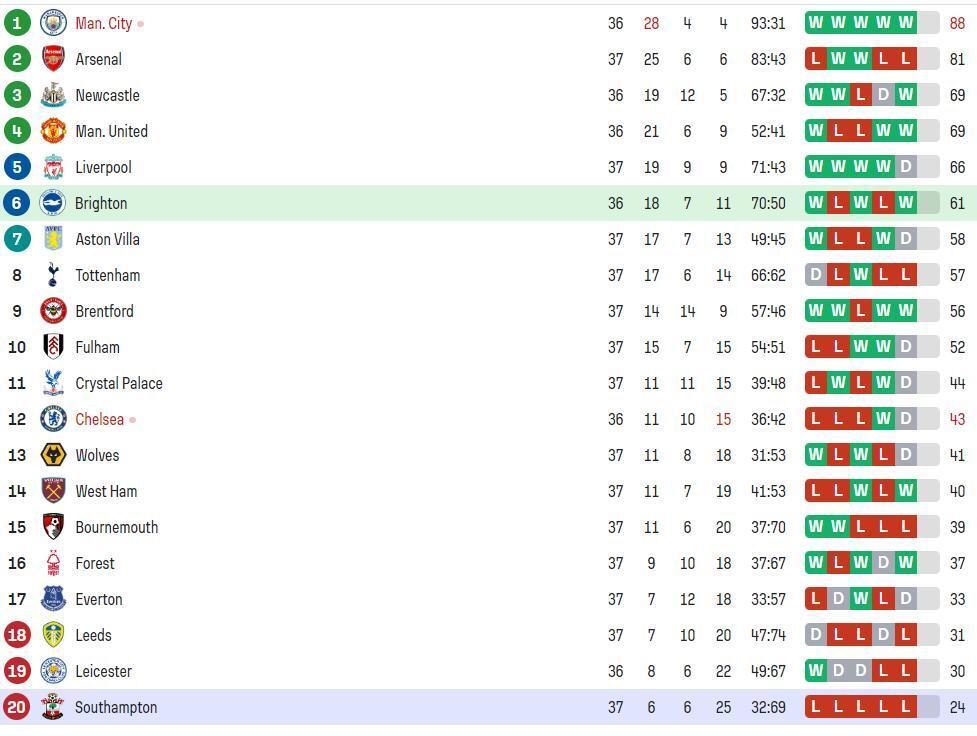Click Leeds' first draw form badge
The height and width of the screenshot is (736, 977).
click(816, 635)
